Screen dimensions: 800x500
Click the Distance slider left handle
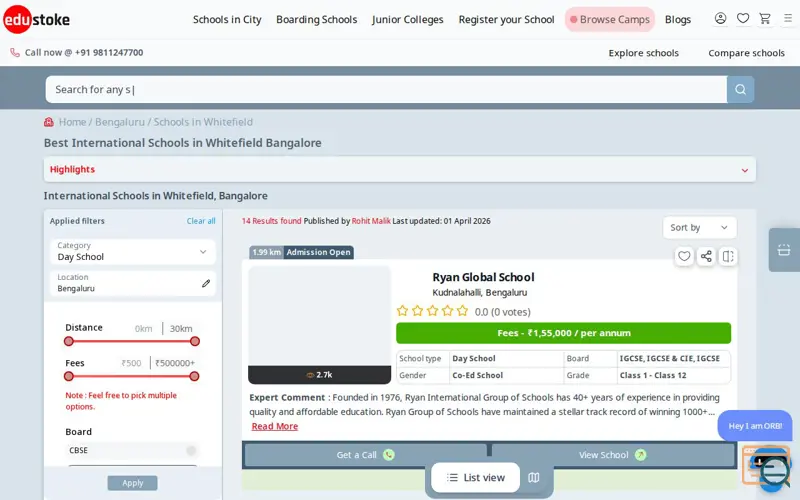(x=69, y=341)
